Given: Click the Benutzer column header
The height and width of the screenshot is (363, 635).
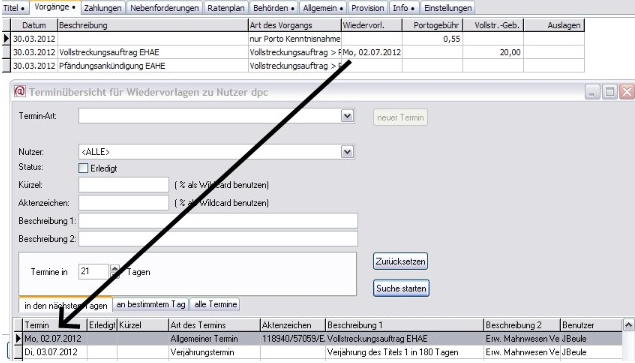Looking at the screenshot, I should (591, 325).
